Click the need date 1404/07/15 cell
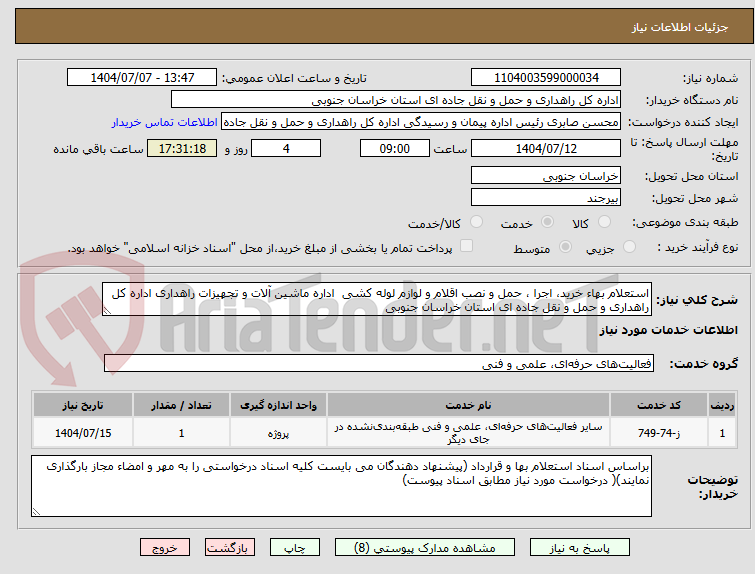This screenshot has height=574, width=755. click(x=83, y=433)
